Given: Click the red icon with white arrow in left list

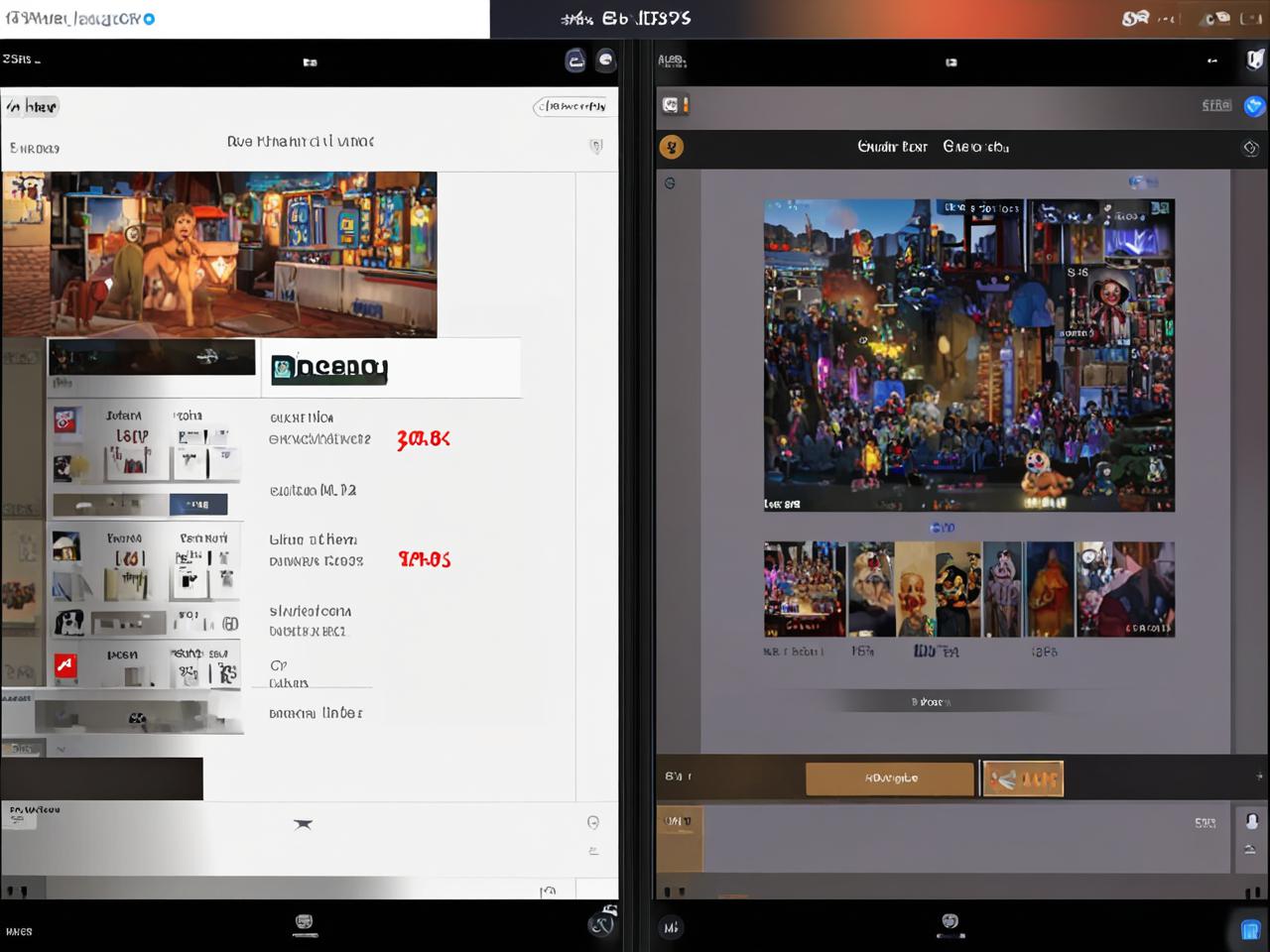Looking at the screenshot, I should (65, 665).
